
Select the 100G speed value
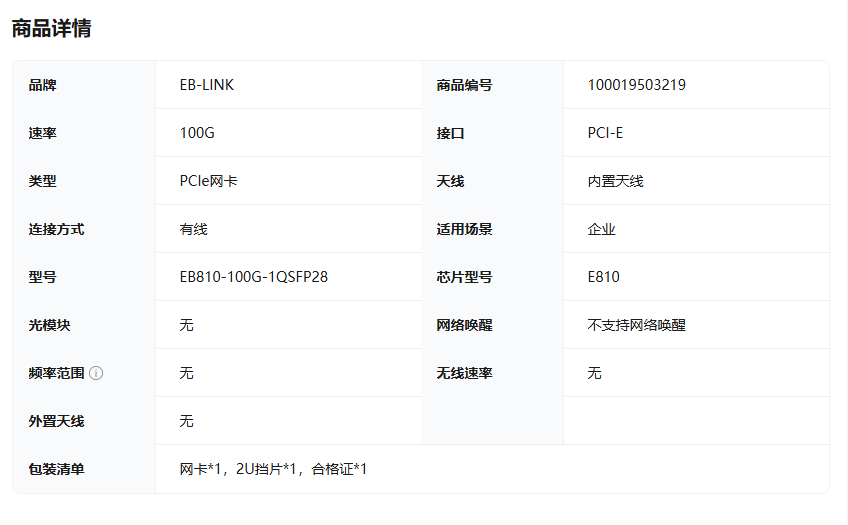coord(197,133)
